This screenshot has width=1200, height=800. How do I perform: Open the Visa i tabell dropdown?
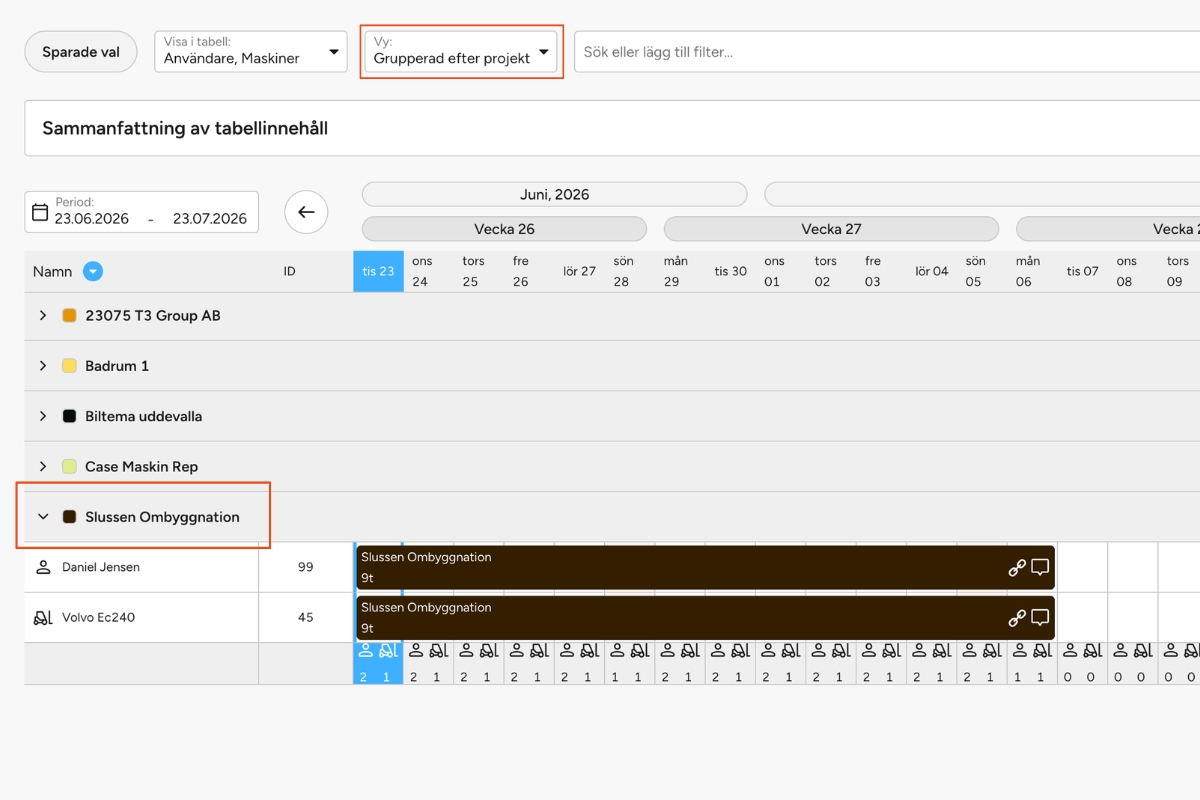tap(251, 52)
